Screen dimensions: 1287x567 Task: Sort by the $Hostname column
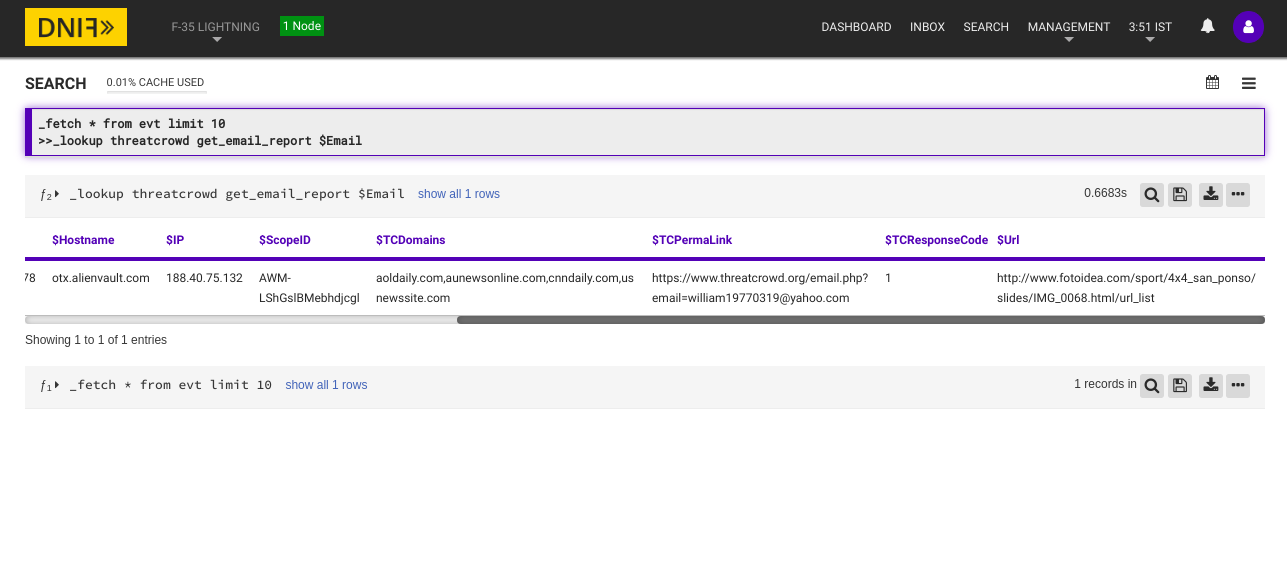83,240
